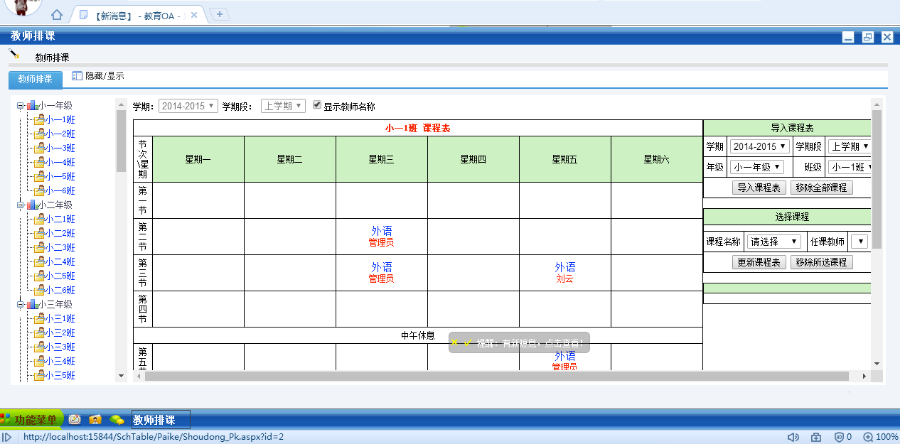Click the 小三年级 grade chart icon

point(32,304)
